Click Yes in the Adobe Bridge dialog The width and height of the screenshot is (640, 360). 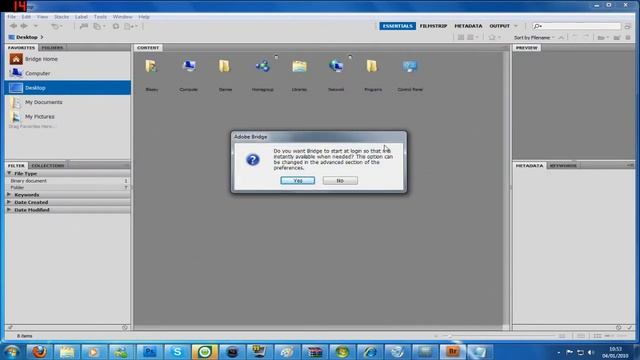[298, 180]
